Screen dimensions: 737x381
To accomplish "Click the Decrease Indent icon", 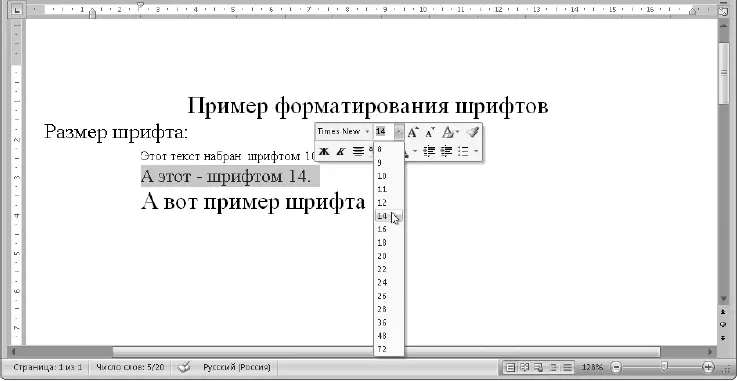I will [x=429, y=151].
